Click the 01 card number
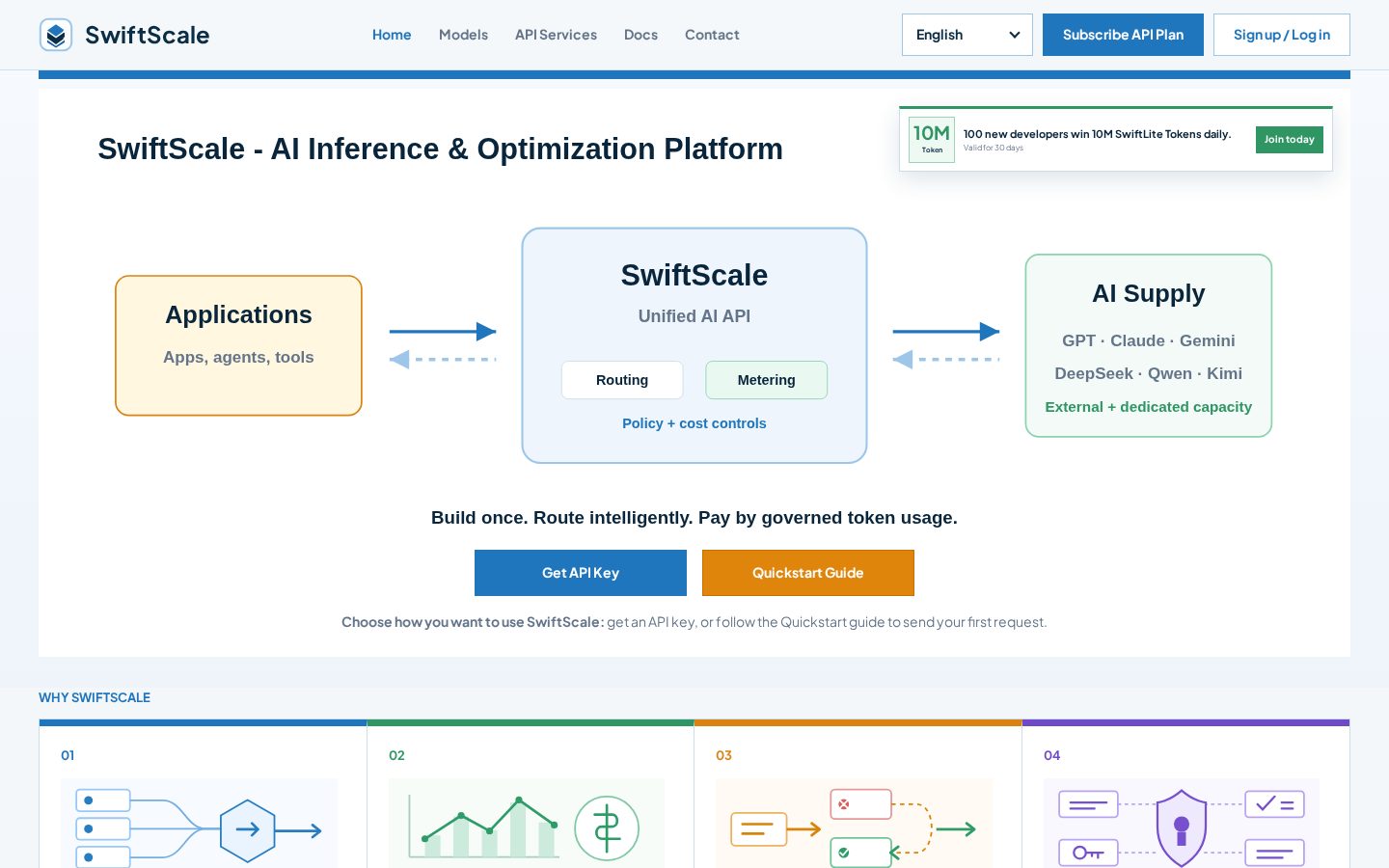This screenshot has height=868, width=1389. 68,755
